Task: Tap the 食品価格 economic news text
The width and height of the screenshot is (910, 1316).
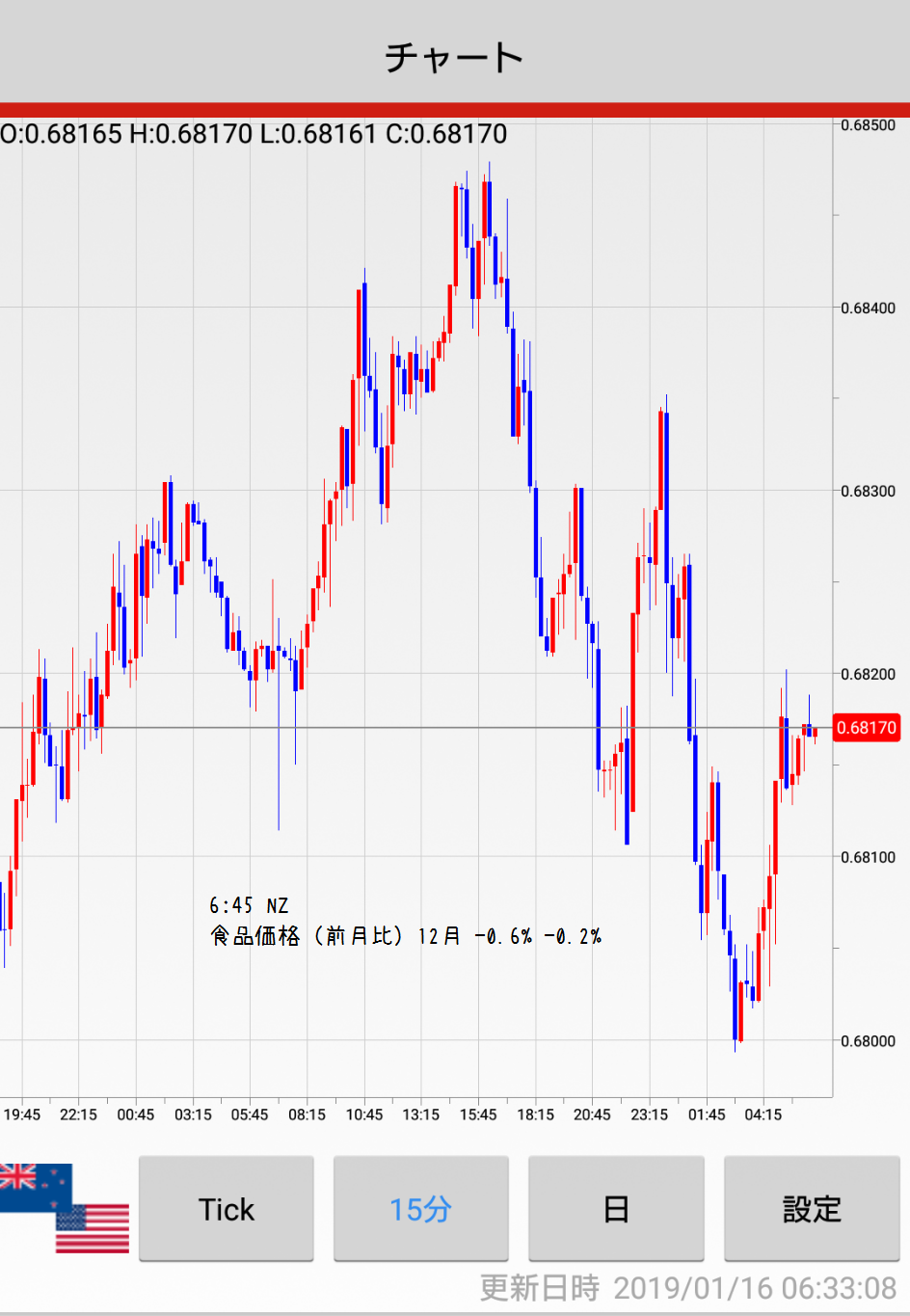Action: [x=405, y=936]
